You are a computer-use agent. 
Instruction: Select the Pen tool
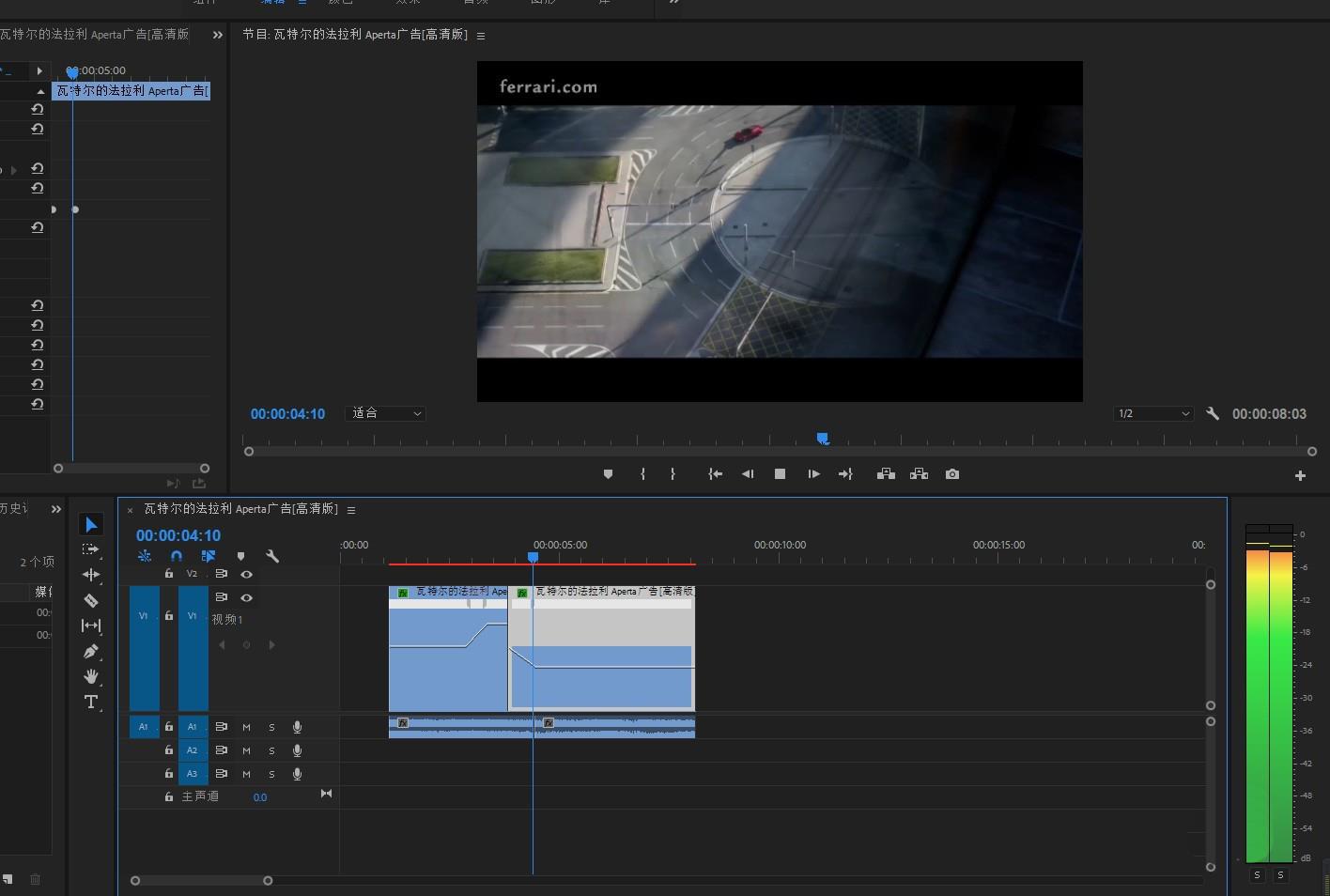(x=91, y=651)
